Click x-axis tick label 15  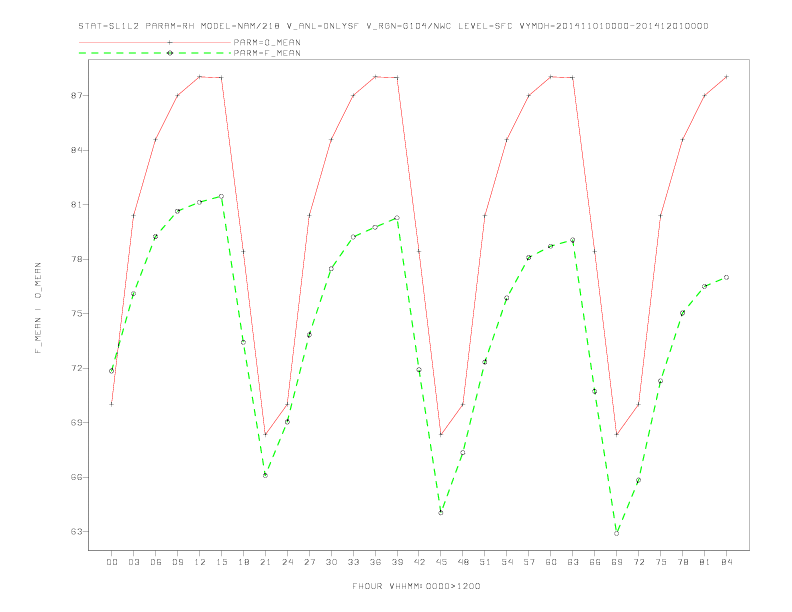[x=221, y=562]
